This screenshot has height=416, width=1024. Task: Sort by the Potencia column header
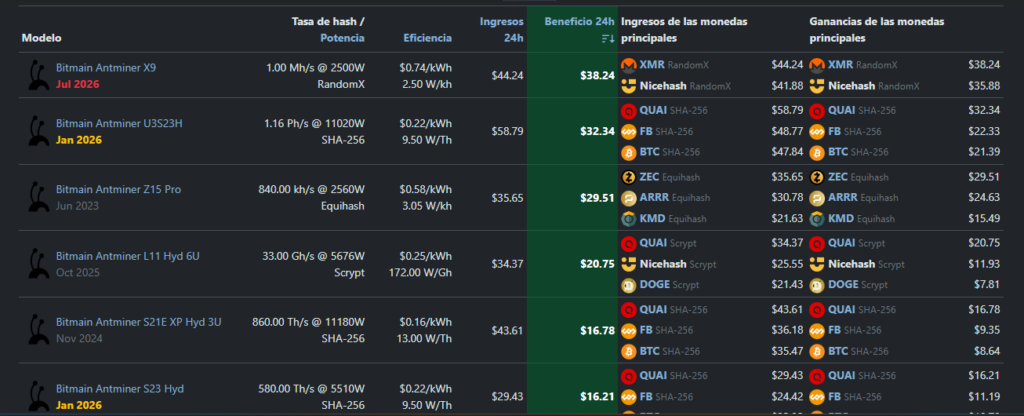click(x=342, y=38)
